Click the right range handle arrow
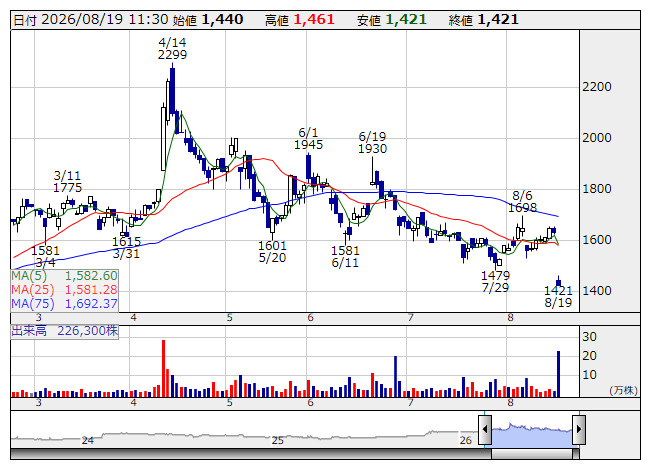 click(579, 429)
